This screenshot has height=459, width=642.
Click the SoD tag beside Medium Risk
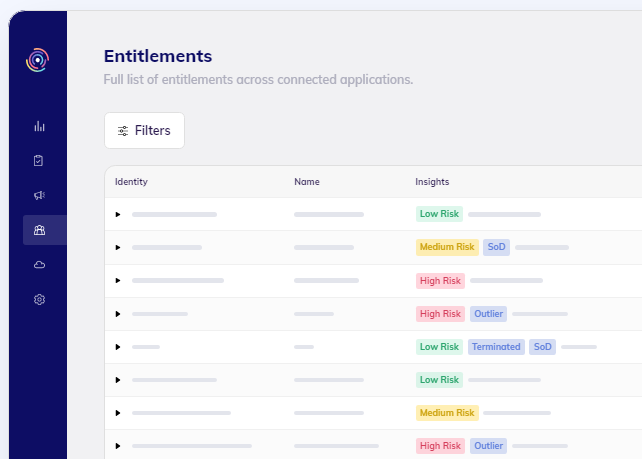pyautogui.click(x=496, y=247)
